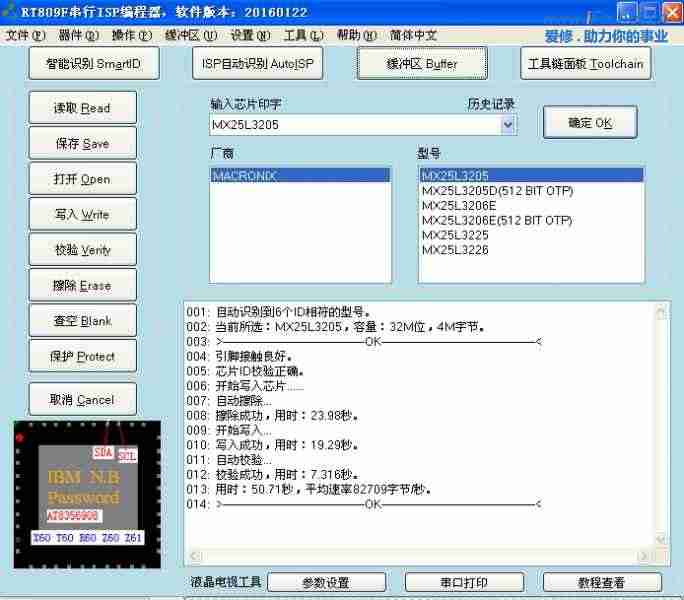Image resolution: width=684 pixels, height=600 pixels.
Task: Click the Protect button
Action: click(82, 356)
